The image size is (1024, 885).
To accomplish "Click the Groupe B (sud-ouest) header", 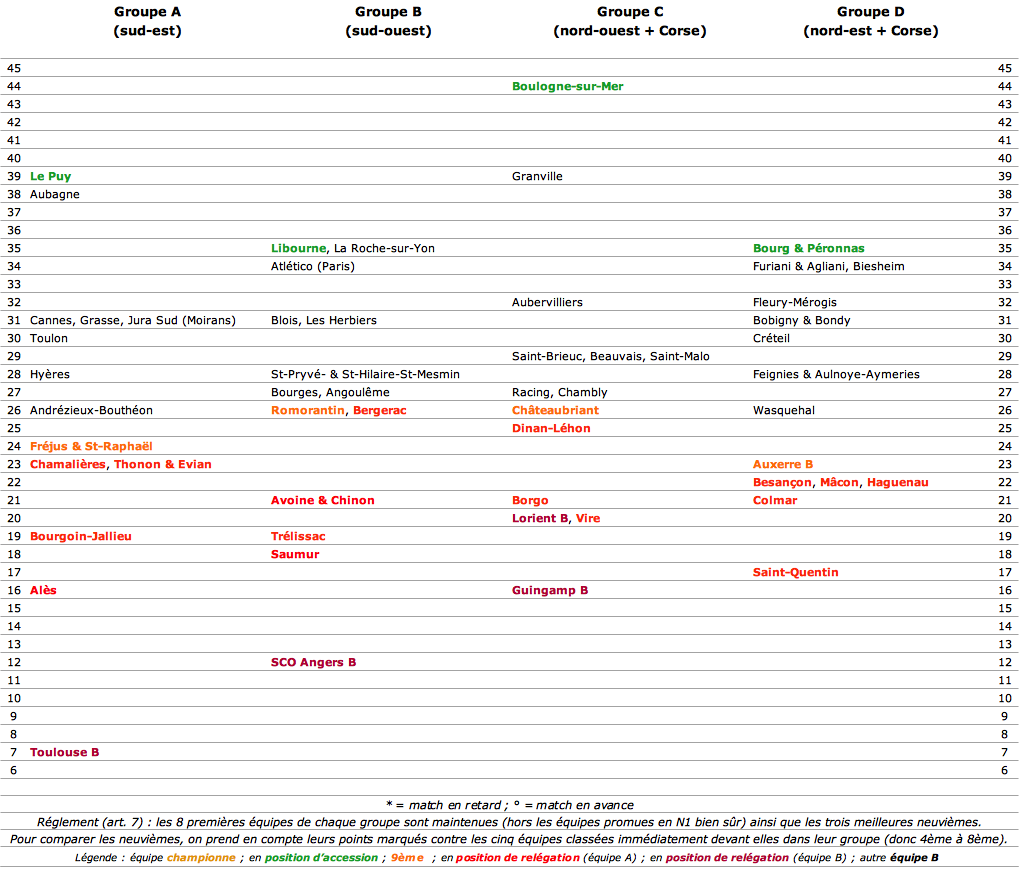I will 389,21.
